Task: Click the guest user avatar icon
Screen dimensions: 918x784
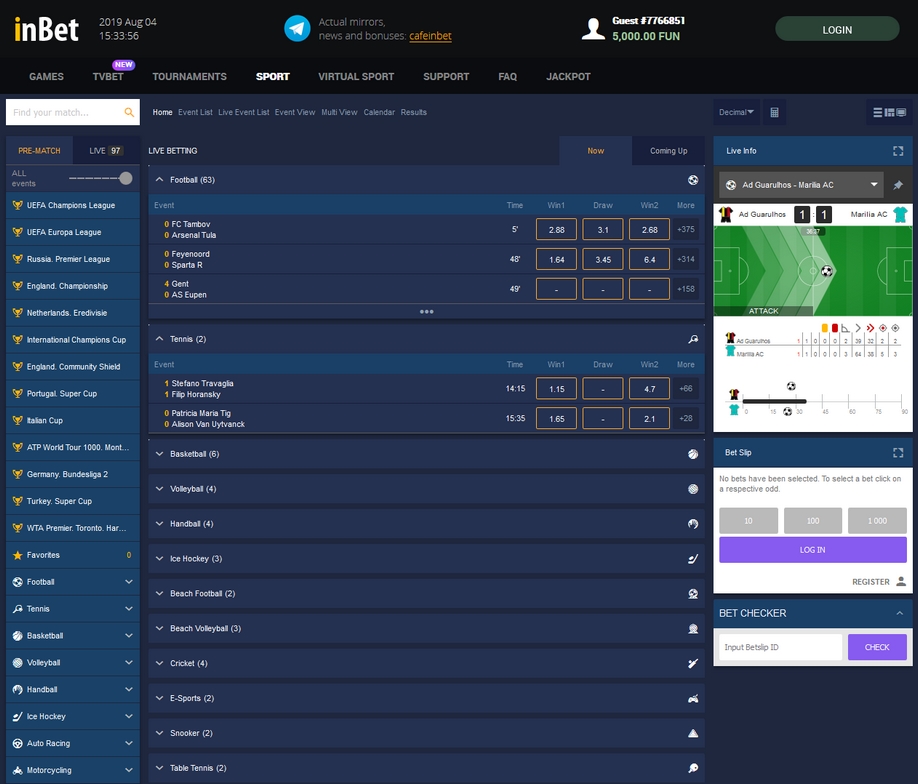Action: pos(593,29)
